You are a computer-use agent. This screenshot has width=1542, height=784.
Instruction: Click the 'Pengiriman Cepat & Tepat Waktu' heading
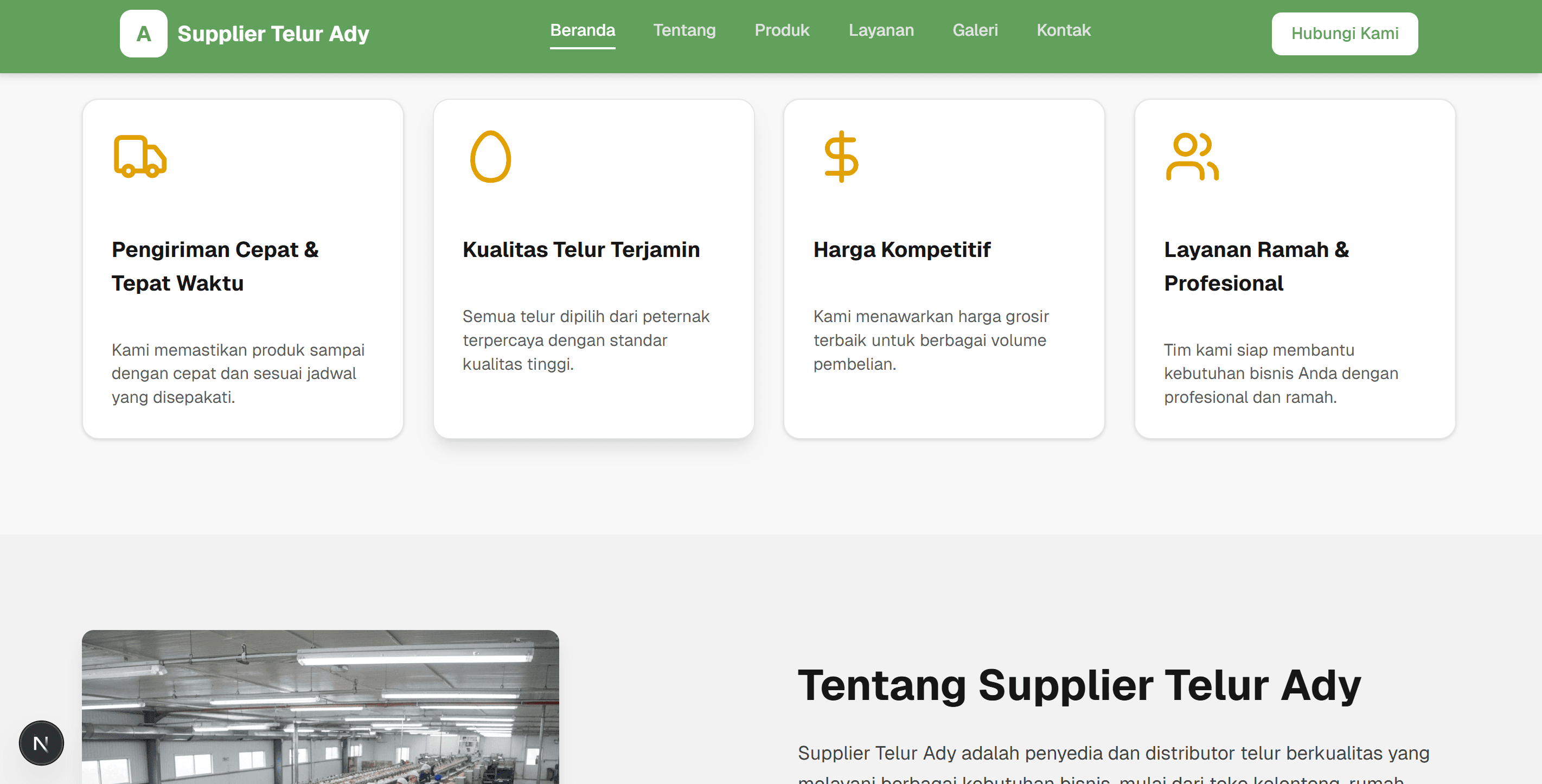(215, 266)
